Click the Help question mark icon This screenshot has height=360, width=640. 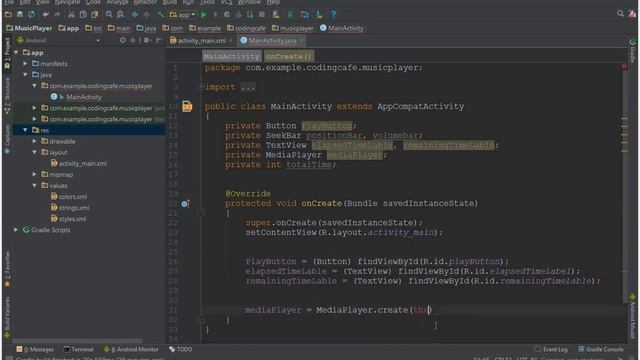point(333,15)
